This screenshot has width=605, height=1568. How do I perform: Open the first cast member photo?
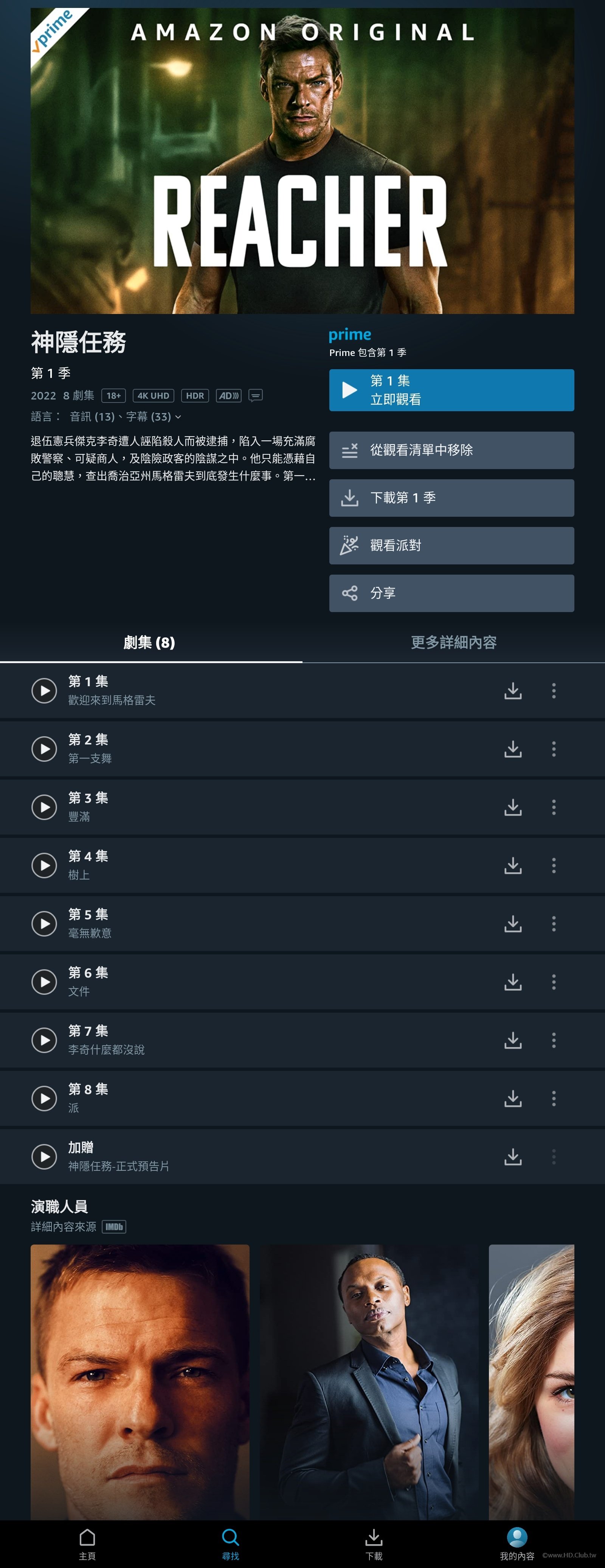(140, 1382)
